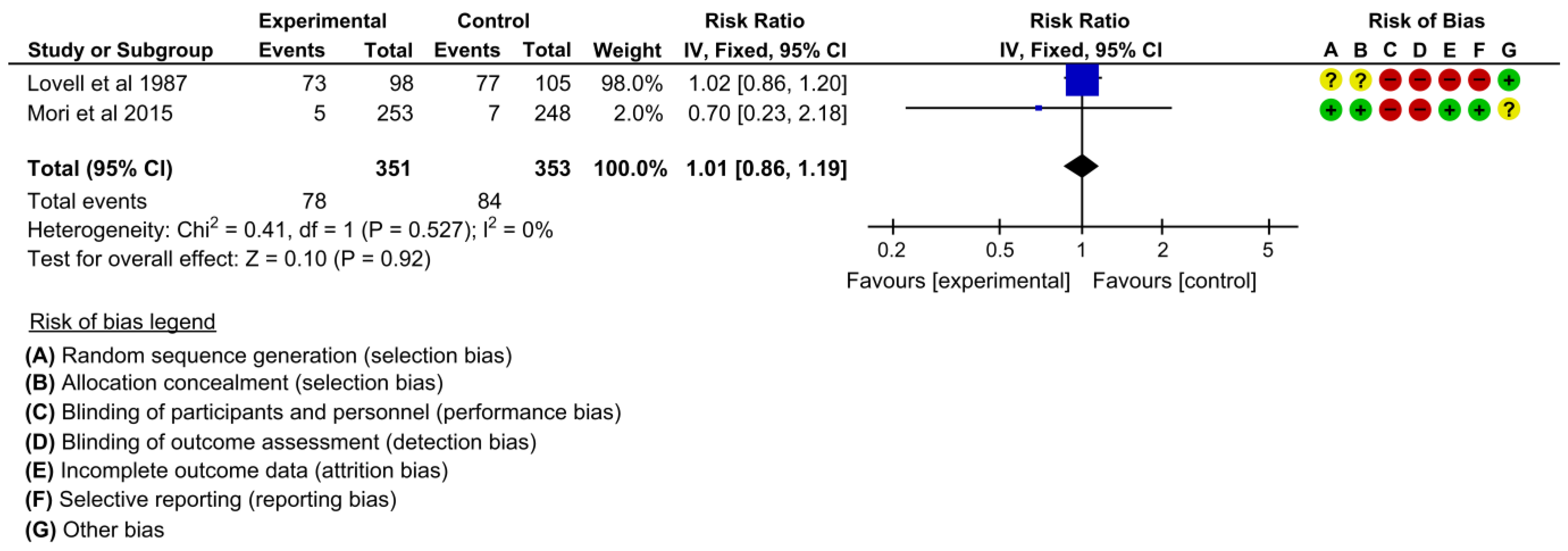Click Lovell 1987 yellow question mark under column A
The height and width of the screenshot is (551, 1568).
1331,80
